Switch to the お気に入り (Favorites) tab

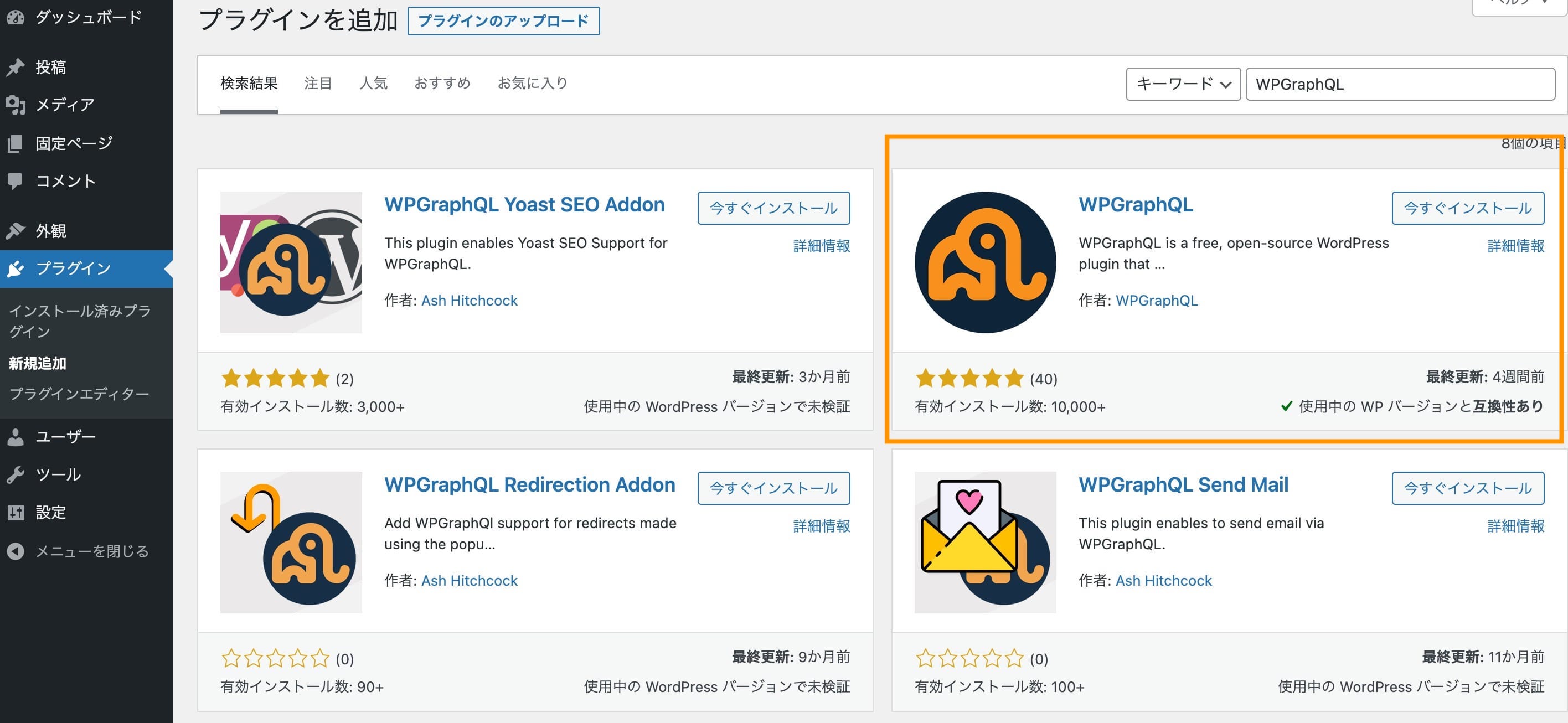click(x=532, y=83)
